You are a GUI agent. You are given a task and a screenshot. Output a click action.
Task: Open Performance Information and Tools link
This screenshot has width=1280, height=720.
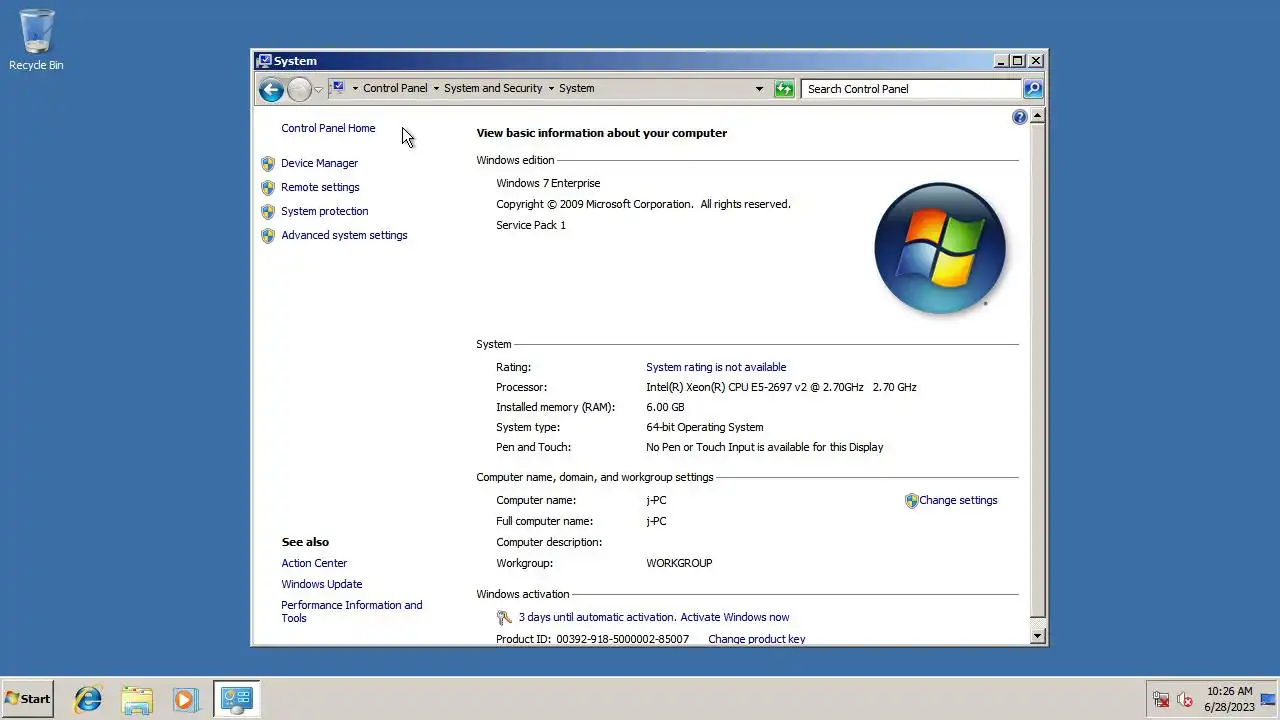pos(352,611)
